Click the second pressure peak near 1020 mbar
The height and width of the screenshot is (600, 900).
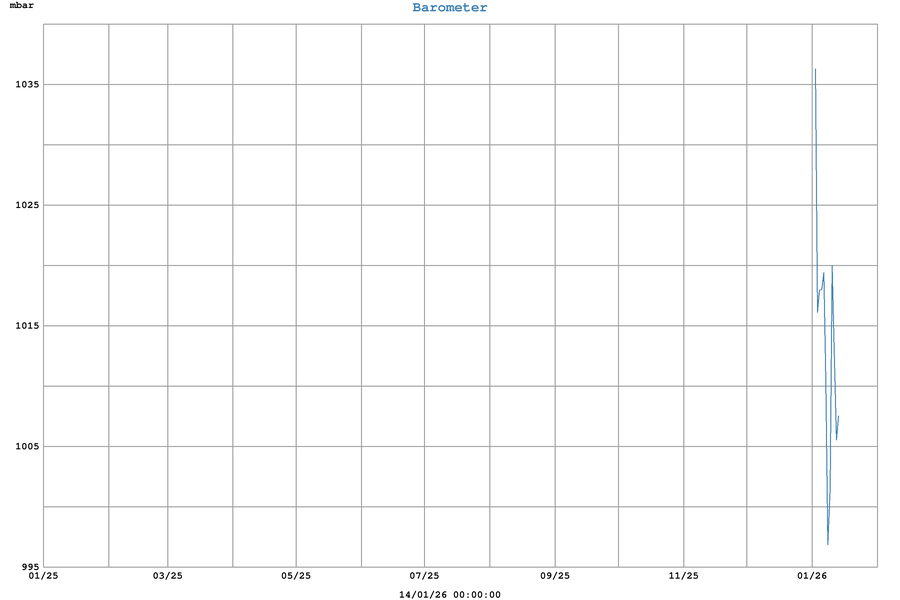click(832, 267)
